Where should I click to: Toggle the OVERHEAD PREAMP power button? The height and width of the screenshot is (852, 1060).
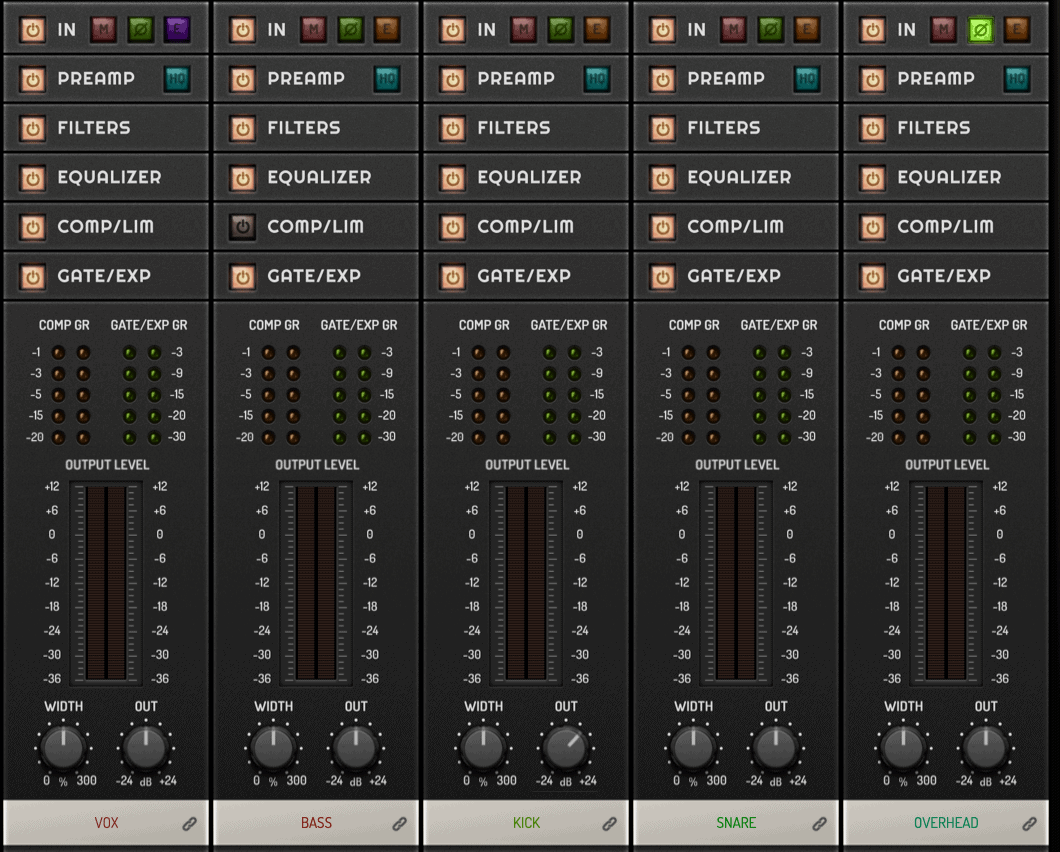tap(872, 79)
